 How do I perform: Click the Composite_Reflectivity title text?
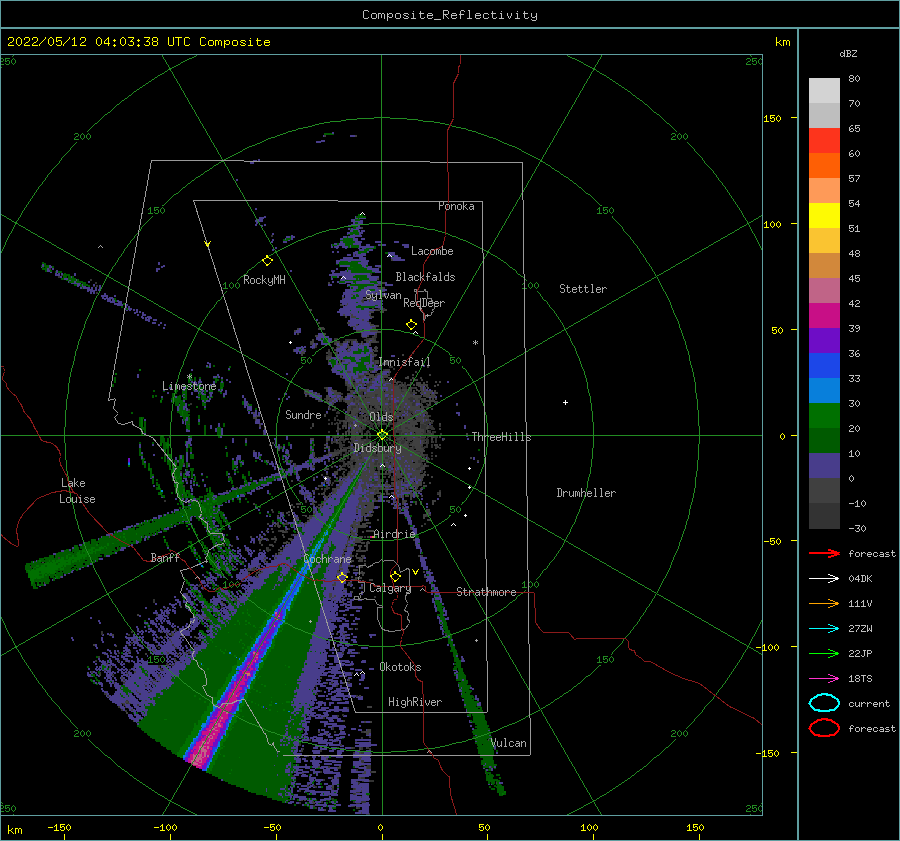449,15
